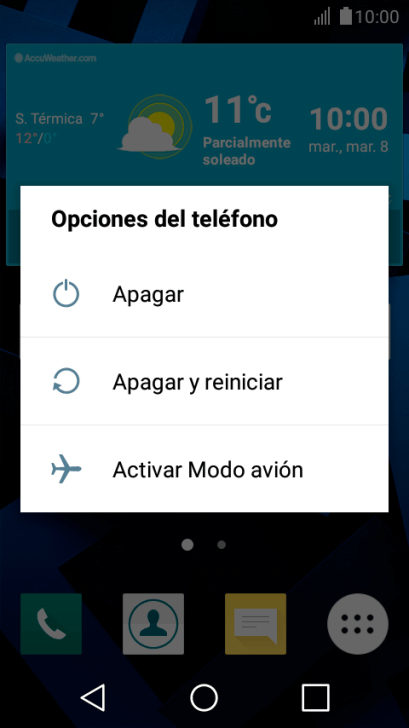Tap the AccuWeather.com logo link
The height and width of the screenshot is (728, 409).
(55, 58)
